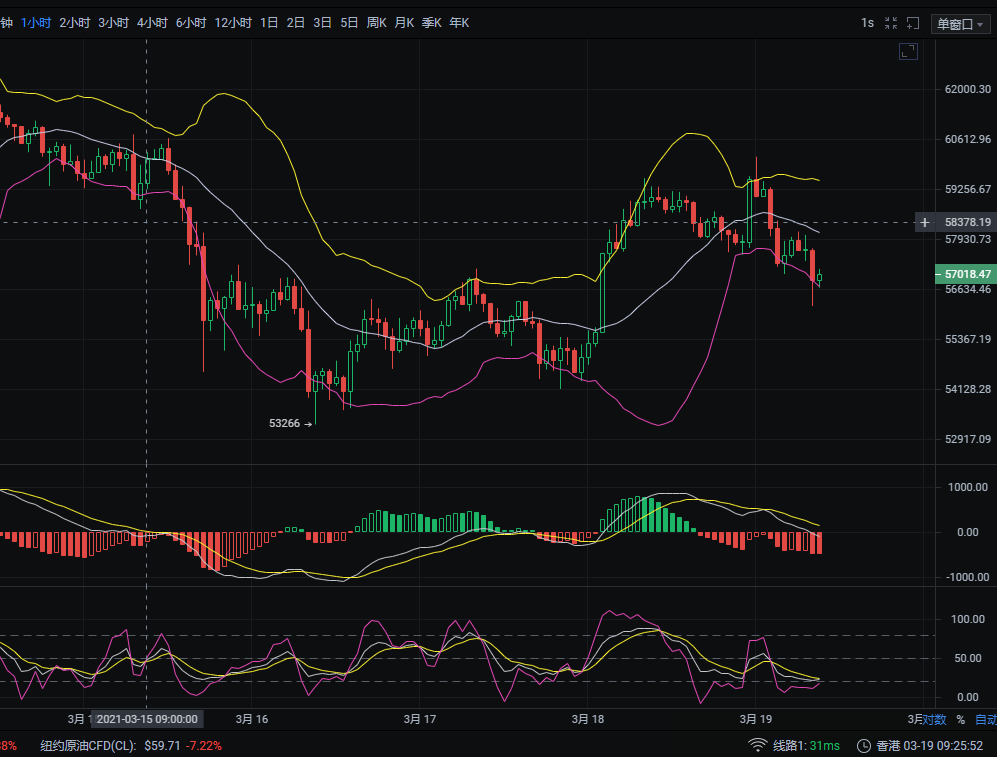Open the chart fullscreen expand icon
Image resolution: width=997 pixels, height=757 pixels.
[908, 52]
